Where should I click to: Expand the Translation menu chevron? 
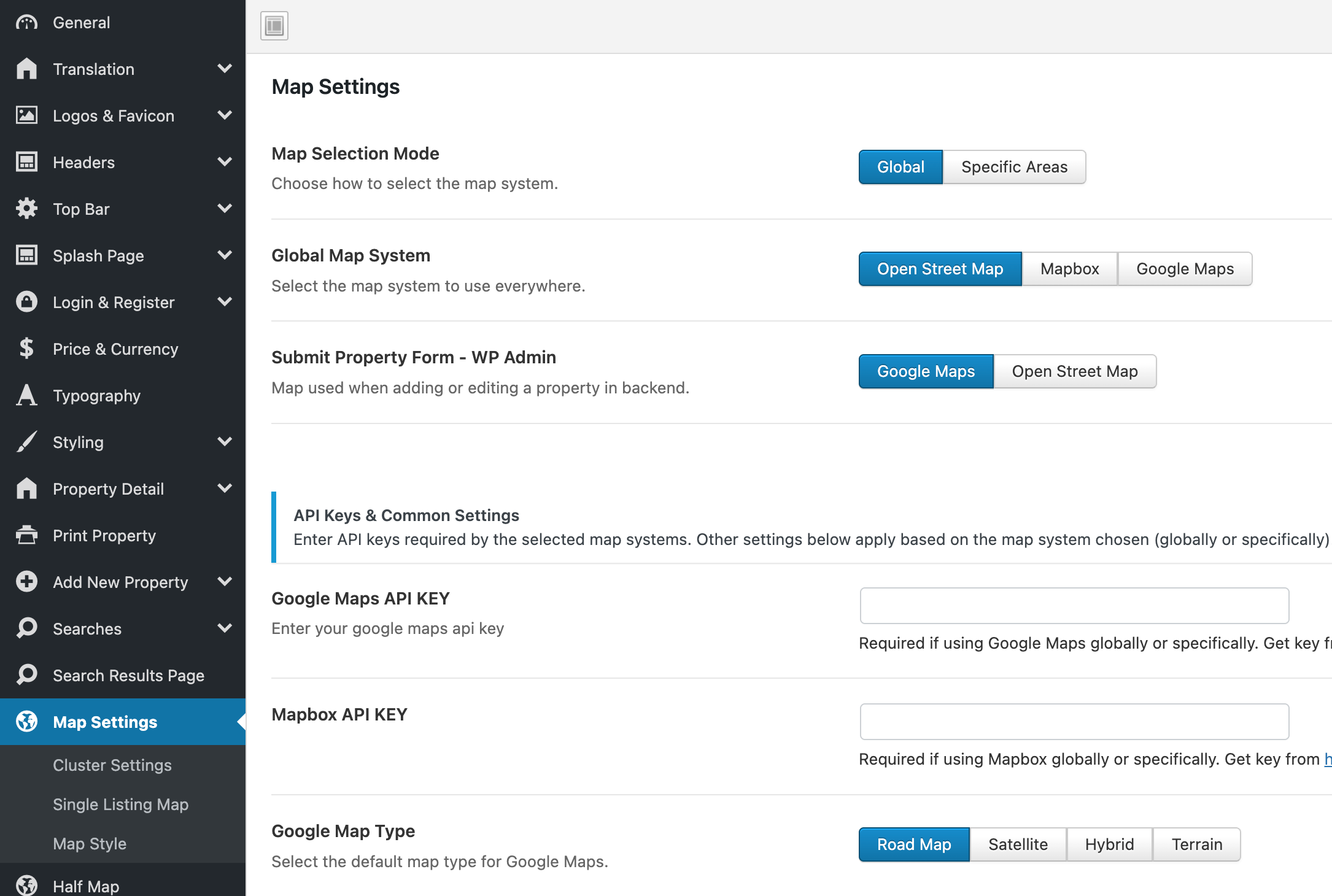click(x=225, y=69)
